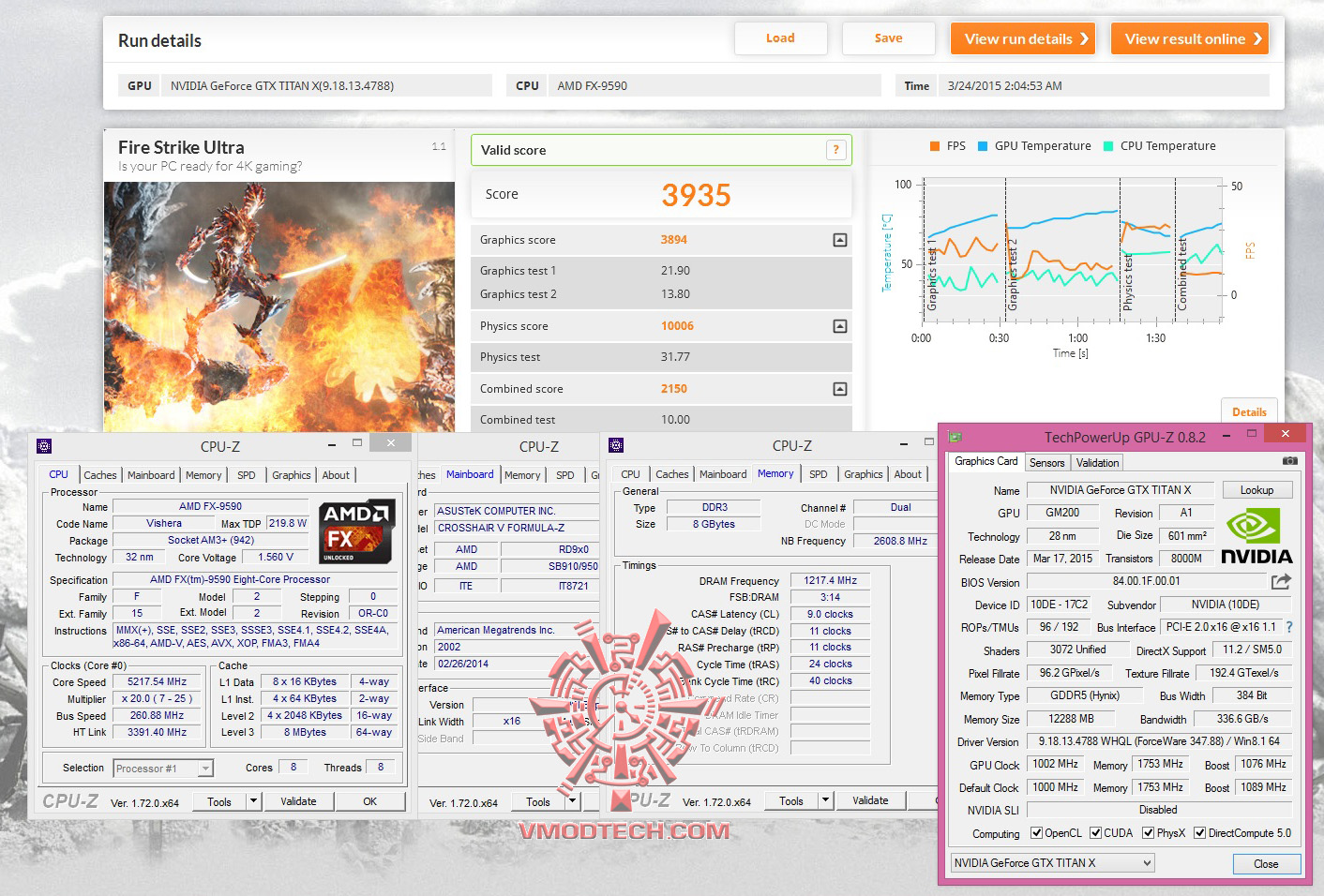Screen dimensions: 1324x896
Task: Open the Tools dropdown arrow in CPU-Z CPU window
Action: click(x=253, y=801)
